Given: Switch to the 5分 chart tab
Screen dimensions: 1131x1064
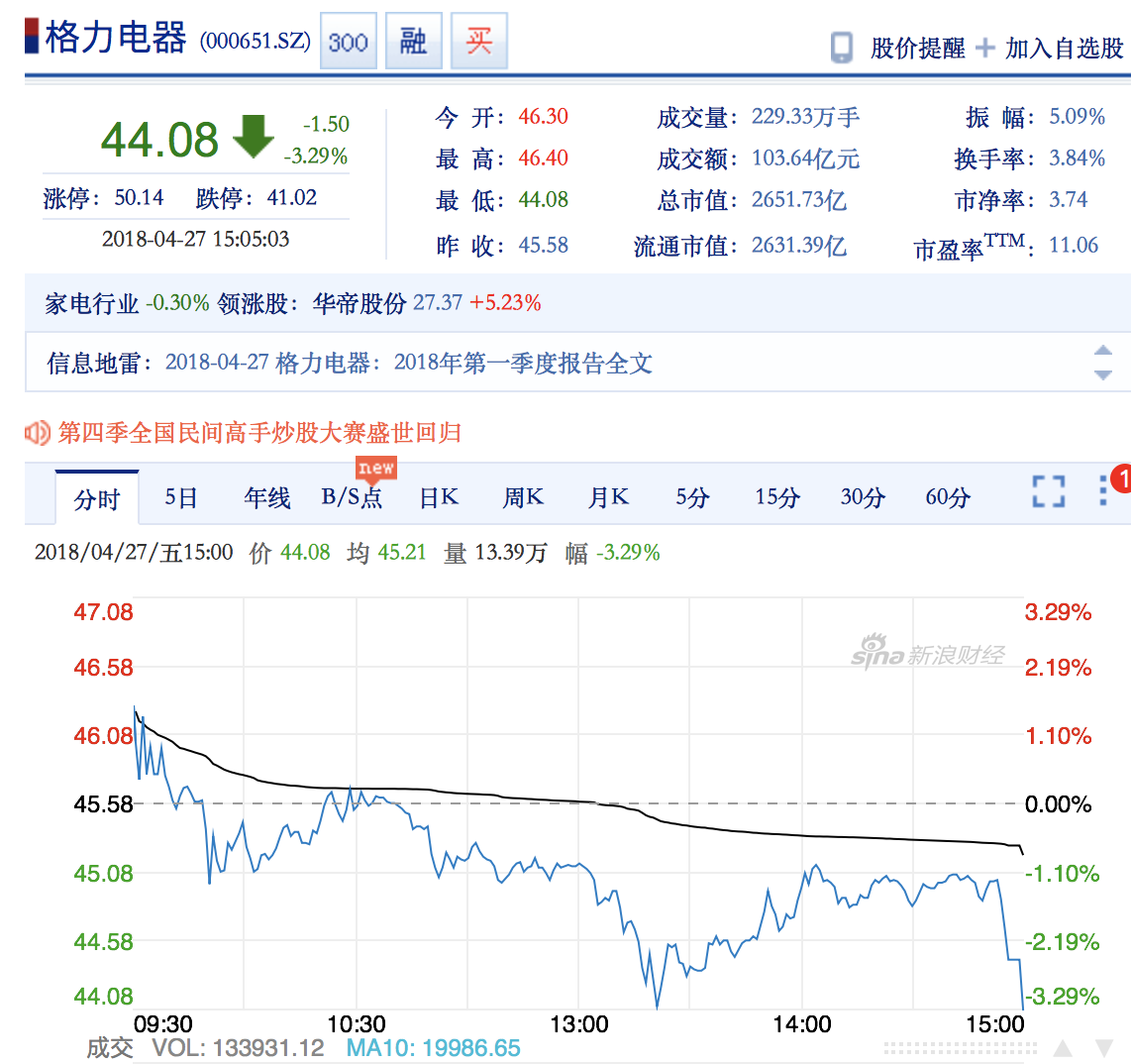Looking at the screenshot, I should click(x=692, y=497).
